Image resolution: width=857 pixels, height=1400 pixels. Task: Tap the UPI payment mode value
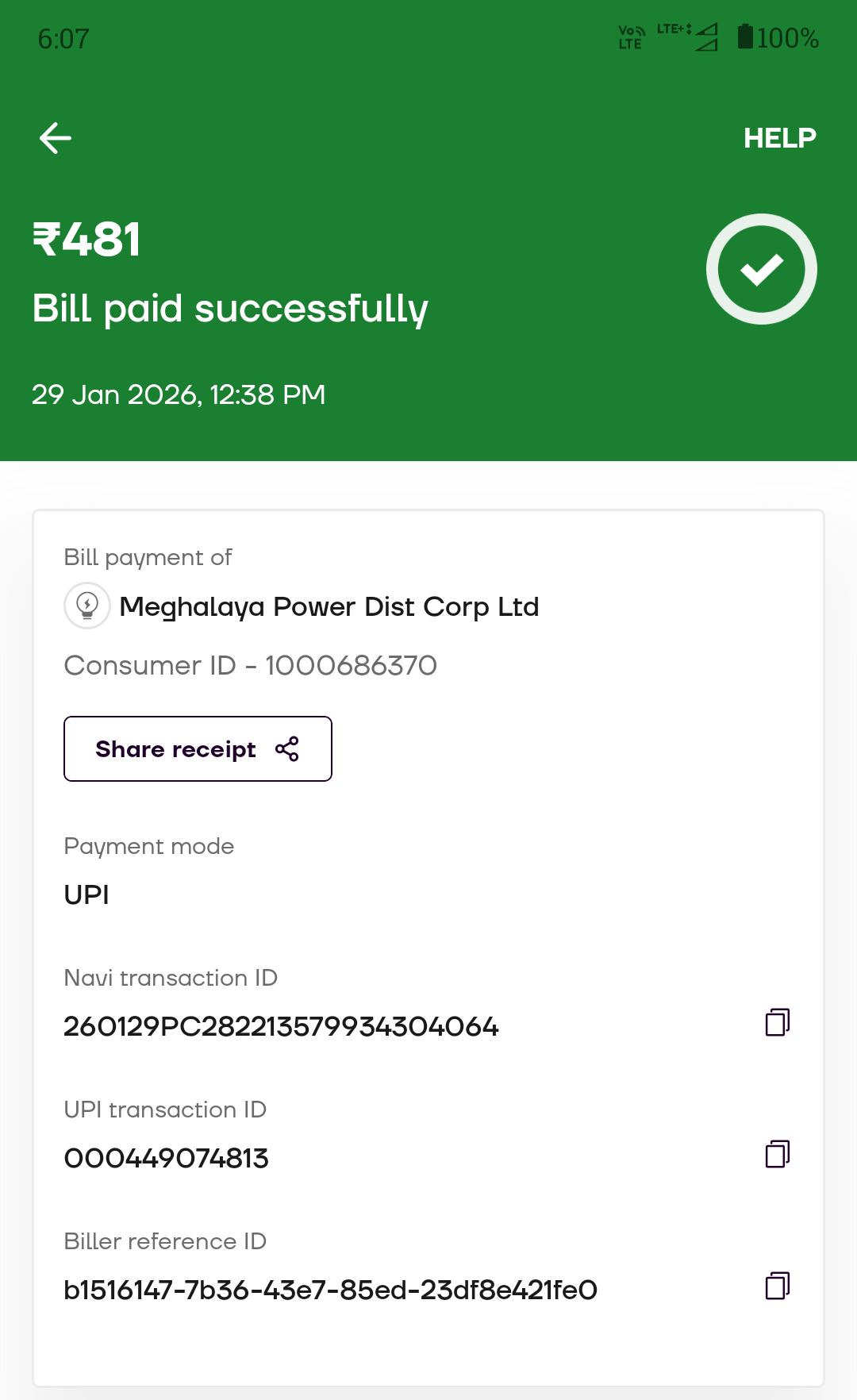tap(86, 894)
